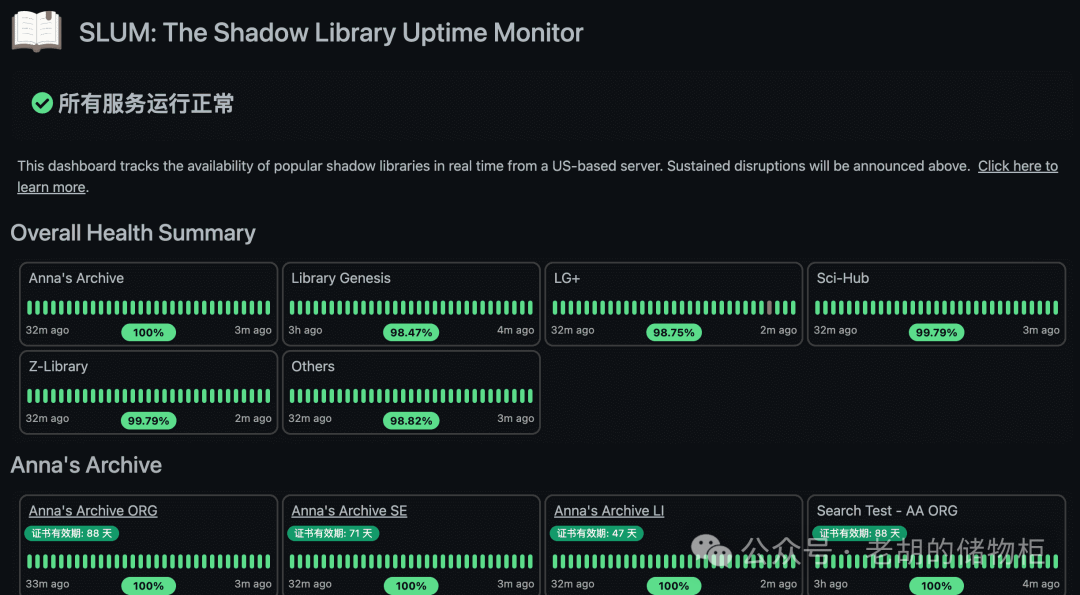Click Sci-Hub's 99.79% uptime badge
Image resolution: width=1080 pixels, height=595 pixels.
click(937, 333)
